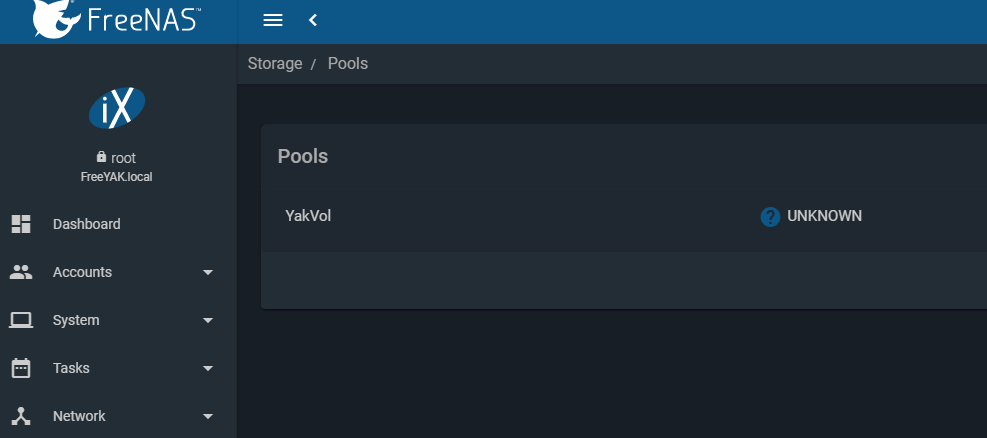
Task: Toggle the hamburger side navigation menu
Action: tap(273, 20)
